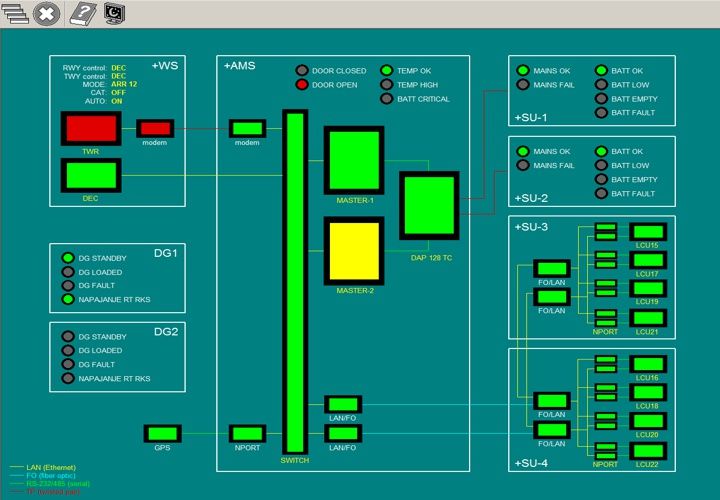Click DG1 DG STANDBY indicator light
The height and width of the screenshot is (500, 720).
click(x=67, y=257)
